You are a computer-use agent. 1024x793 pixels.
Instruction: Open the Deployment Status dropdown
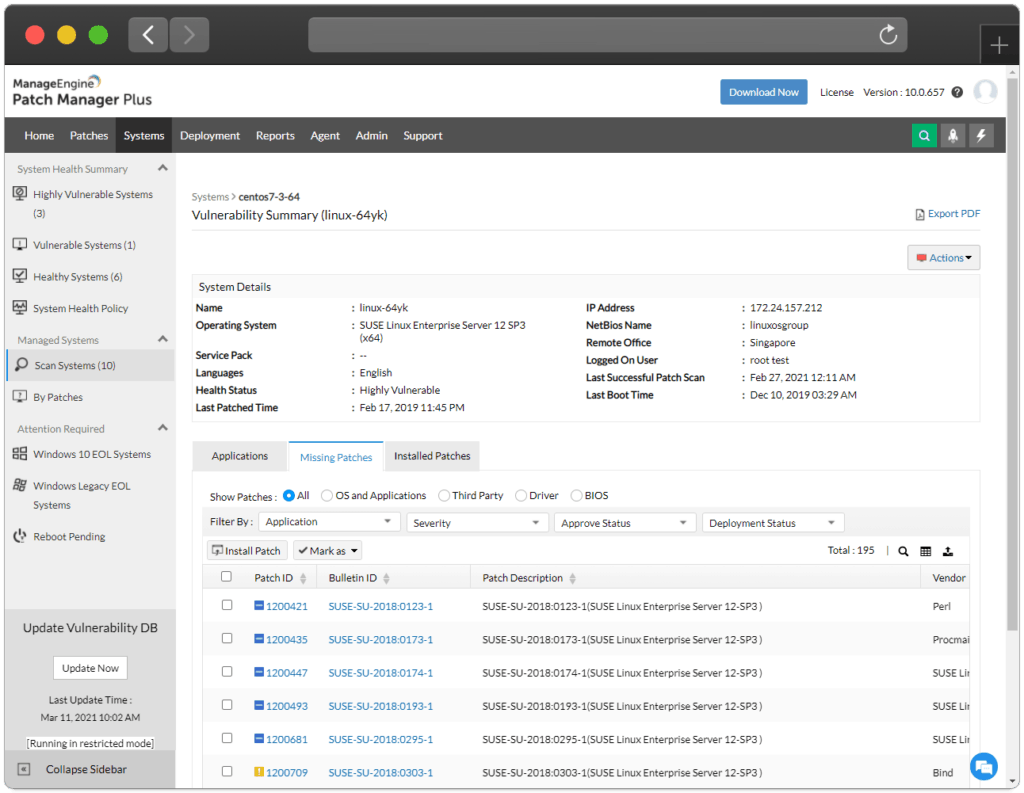click(773, 523)
